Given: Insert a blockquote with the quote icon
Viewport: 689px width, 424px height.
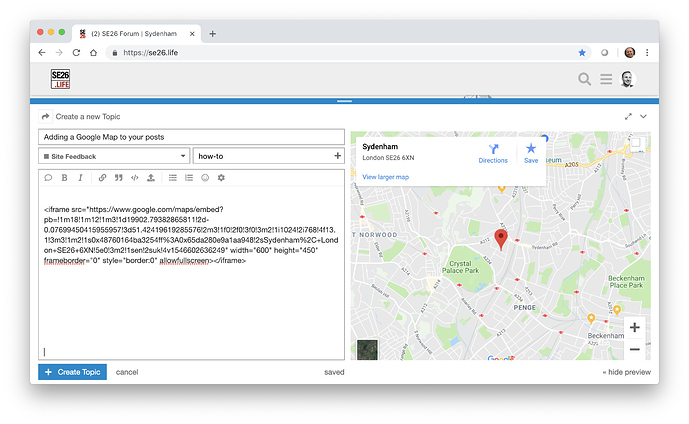Looking at the screenshot, I should (x=118, y=177).
